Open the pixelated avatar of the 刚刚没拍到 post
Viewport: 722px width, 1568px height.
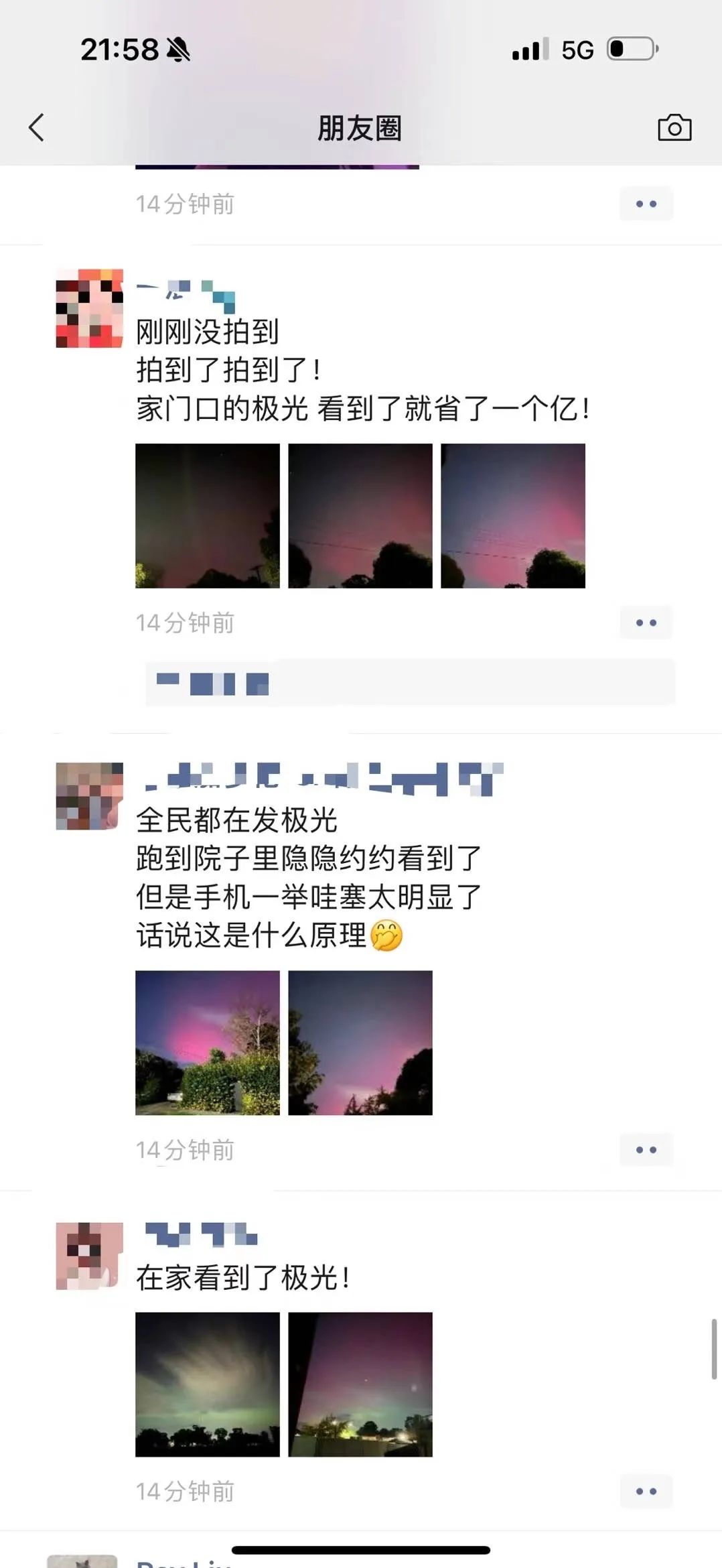click(x=89, y=308)
